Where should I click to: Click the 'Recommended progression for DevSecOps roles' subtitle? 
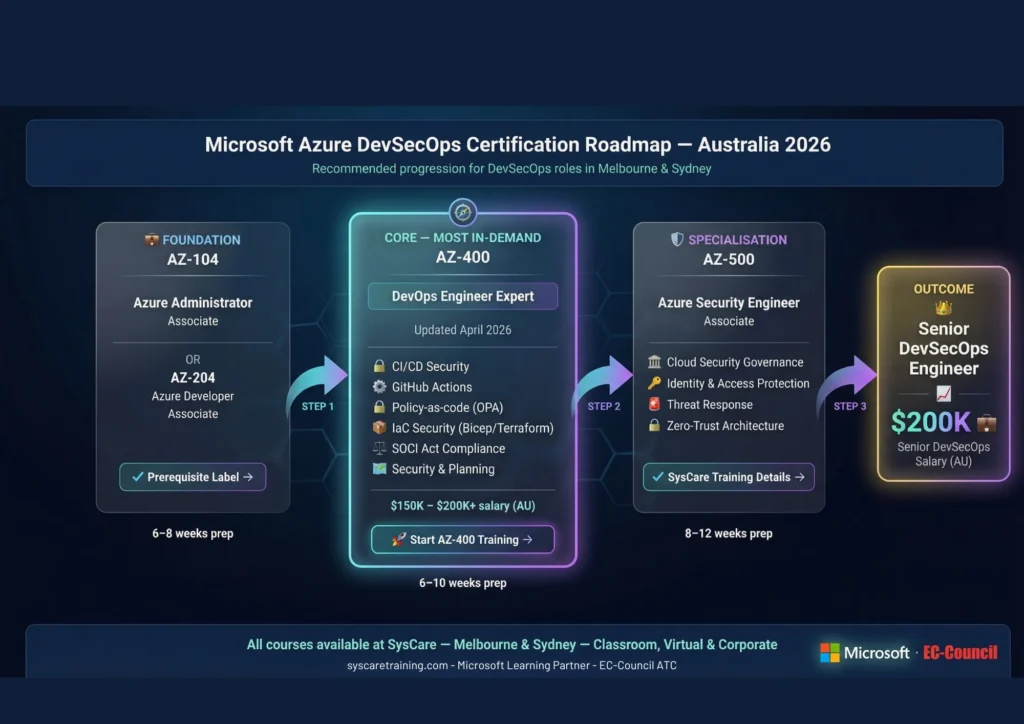[x=511, y=168]
